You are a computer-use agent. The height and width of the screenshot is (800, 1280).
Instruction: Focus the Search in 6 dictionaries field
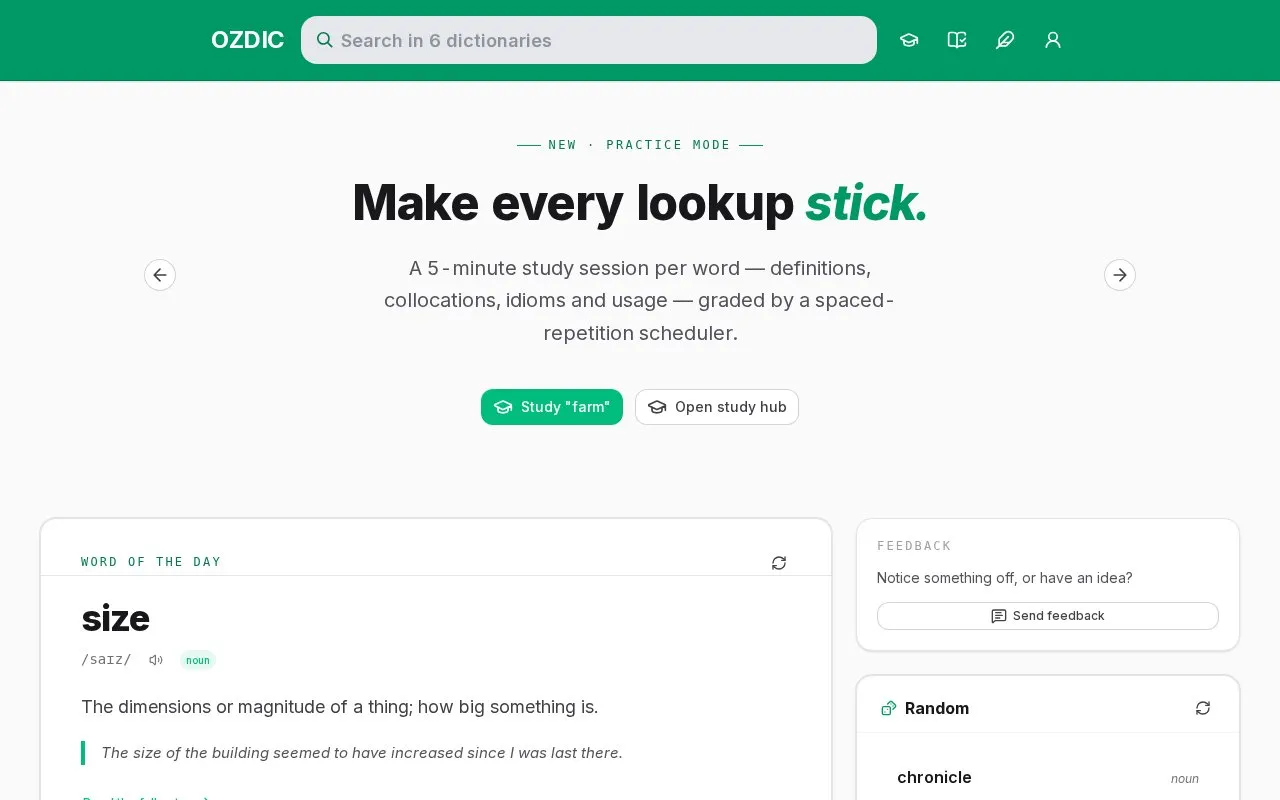click(x=589, y=40)
